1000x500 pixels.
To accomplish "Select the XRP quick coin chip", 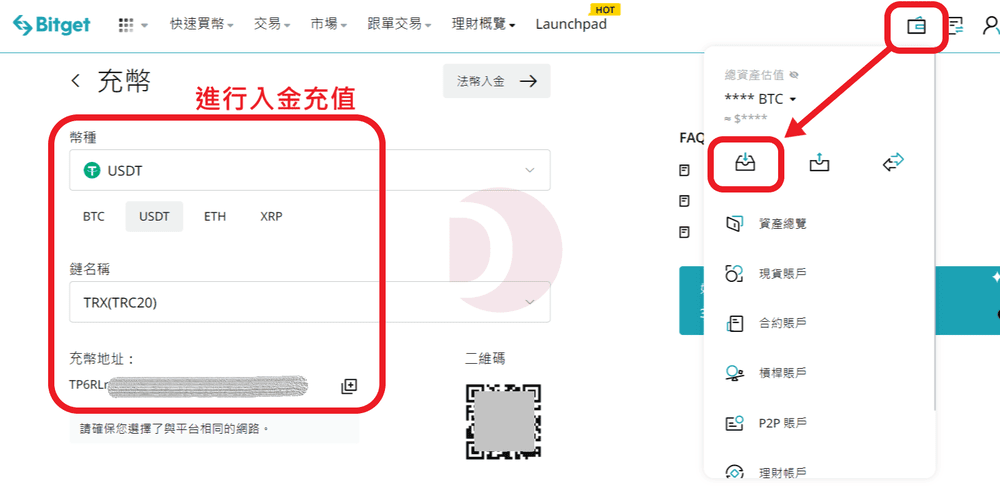I will pos(271,216).
